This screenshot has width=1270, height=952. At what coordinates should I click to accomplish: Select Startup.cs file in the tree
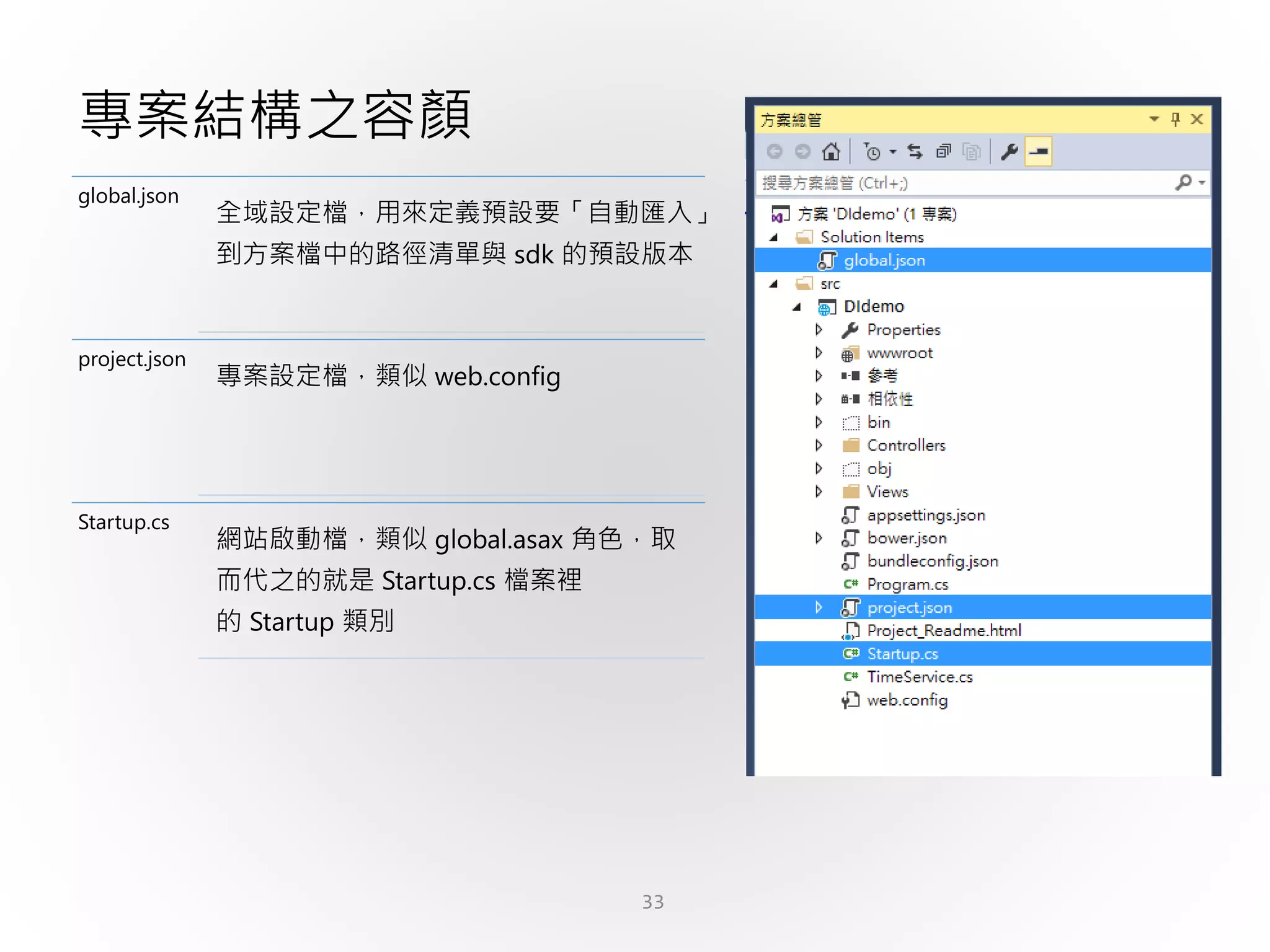tap(902, 654)
